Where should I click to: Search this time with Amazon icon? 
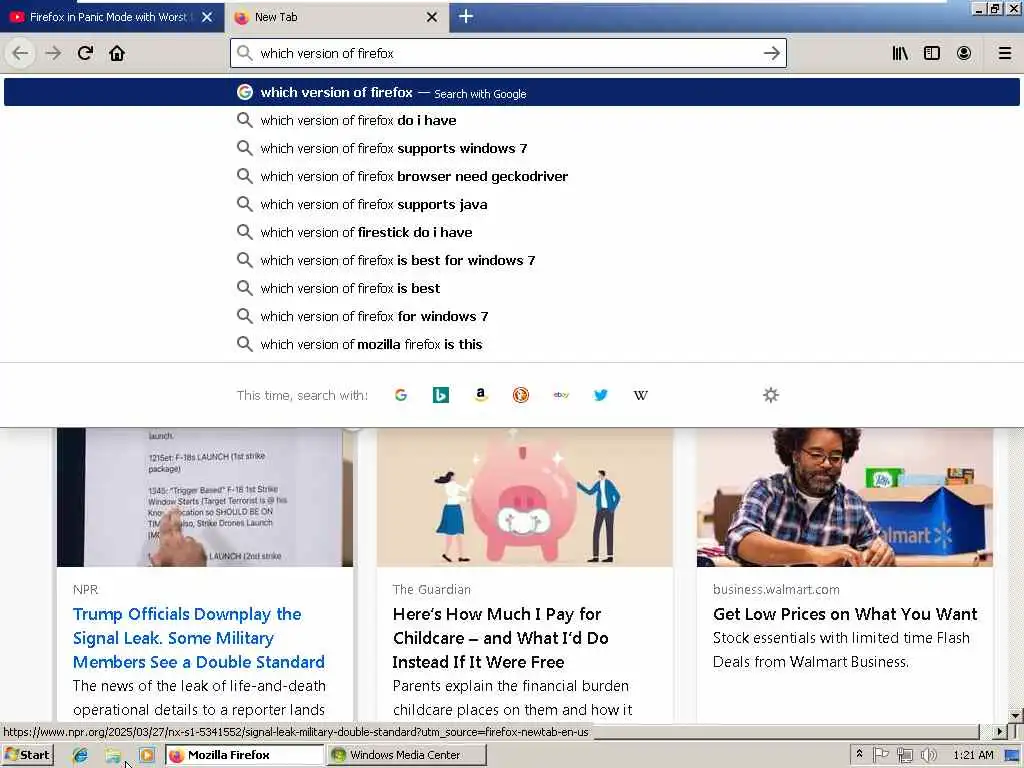(481, 395)
